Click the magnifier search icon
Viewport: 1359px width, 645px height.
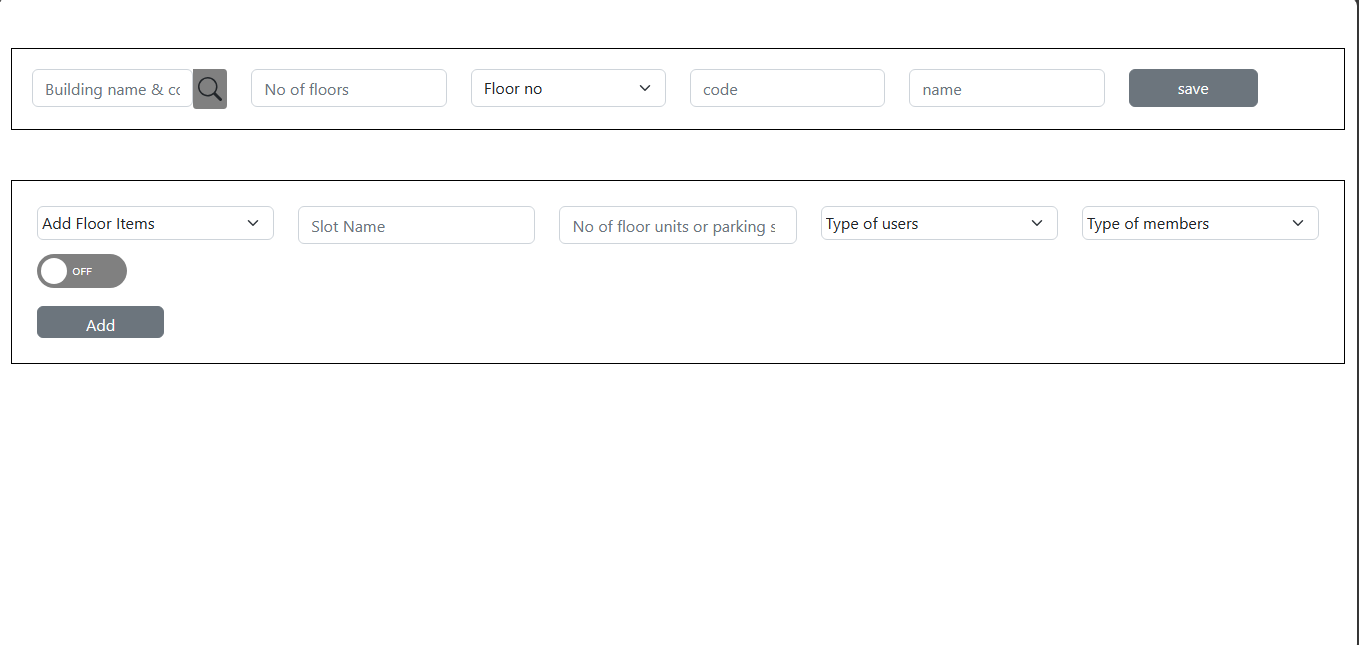tap(209, 88)
